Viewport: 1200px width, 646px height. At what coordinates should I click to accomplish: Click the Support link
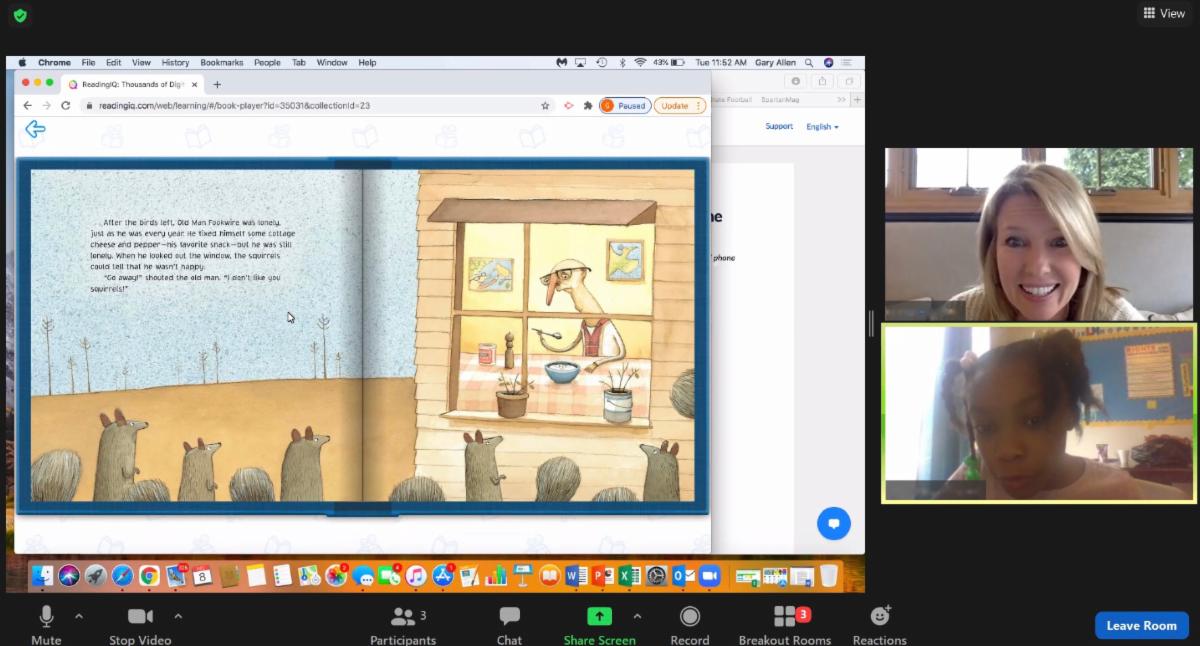click(x=779, y=127)
